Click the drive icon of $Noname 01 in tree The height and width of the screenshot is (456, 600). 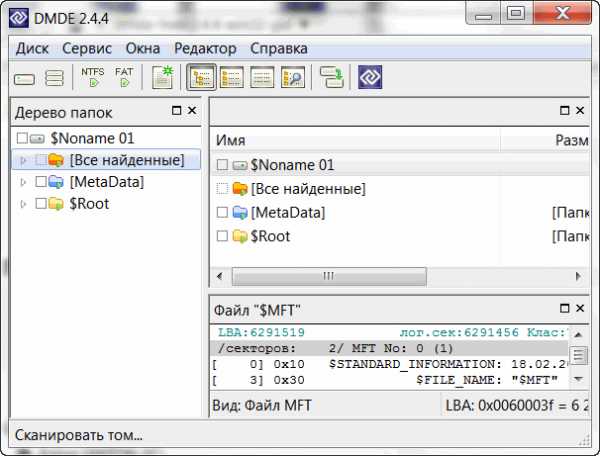pos(37,138)
